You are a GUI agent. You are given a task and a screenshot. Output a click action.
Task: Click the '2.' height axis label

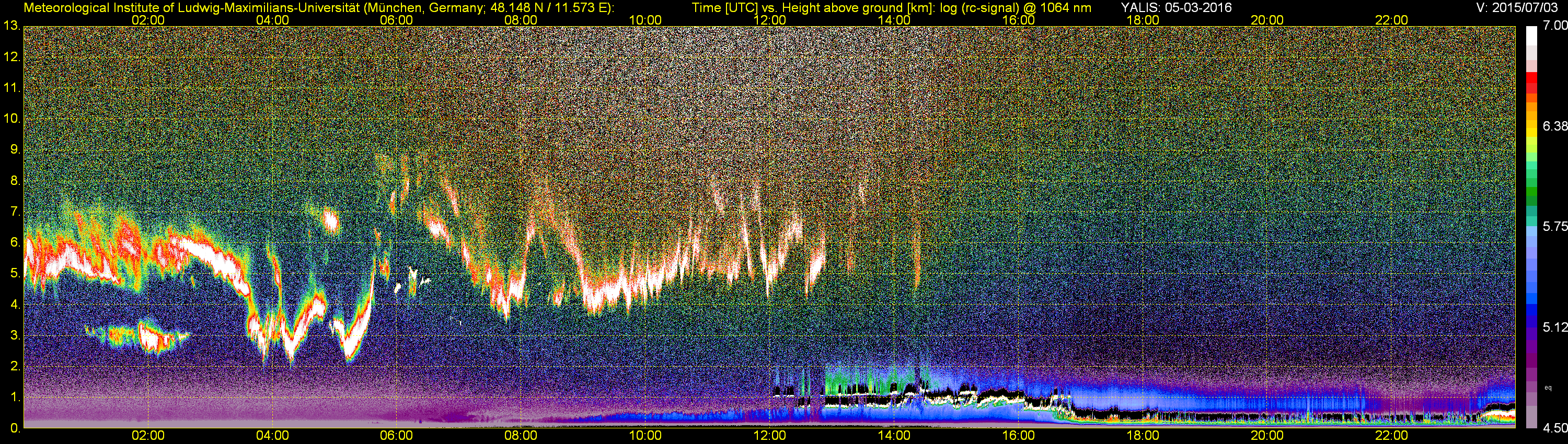click(15, 367)
